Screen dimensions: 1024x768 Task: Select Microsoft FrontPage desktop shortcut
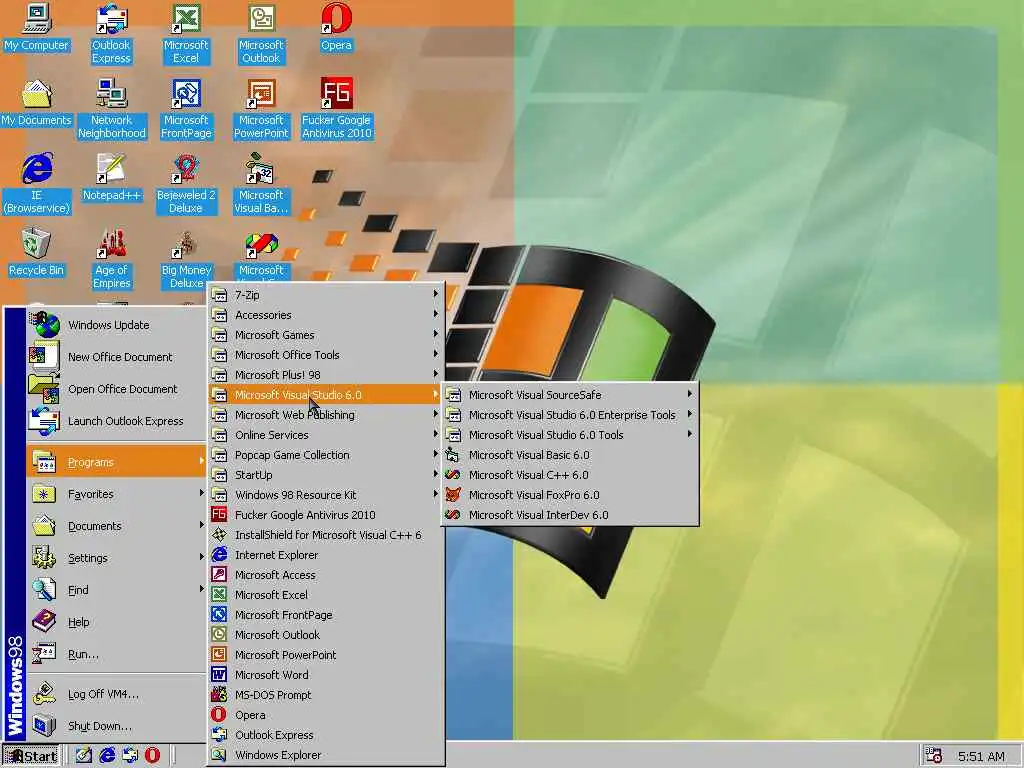click(x=186, y=109)
